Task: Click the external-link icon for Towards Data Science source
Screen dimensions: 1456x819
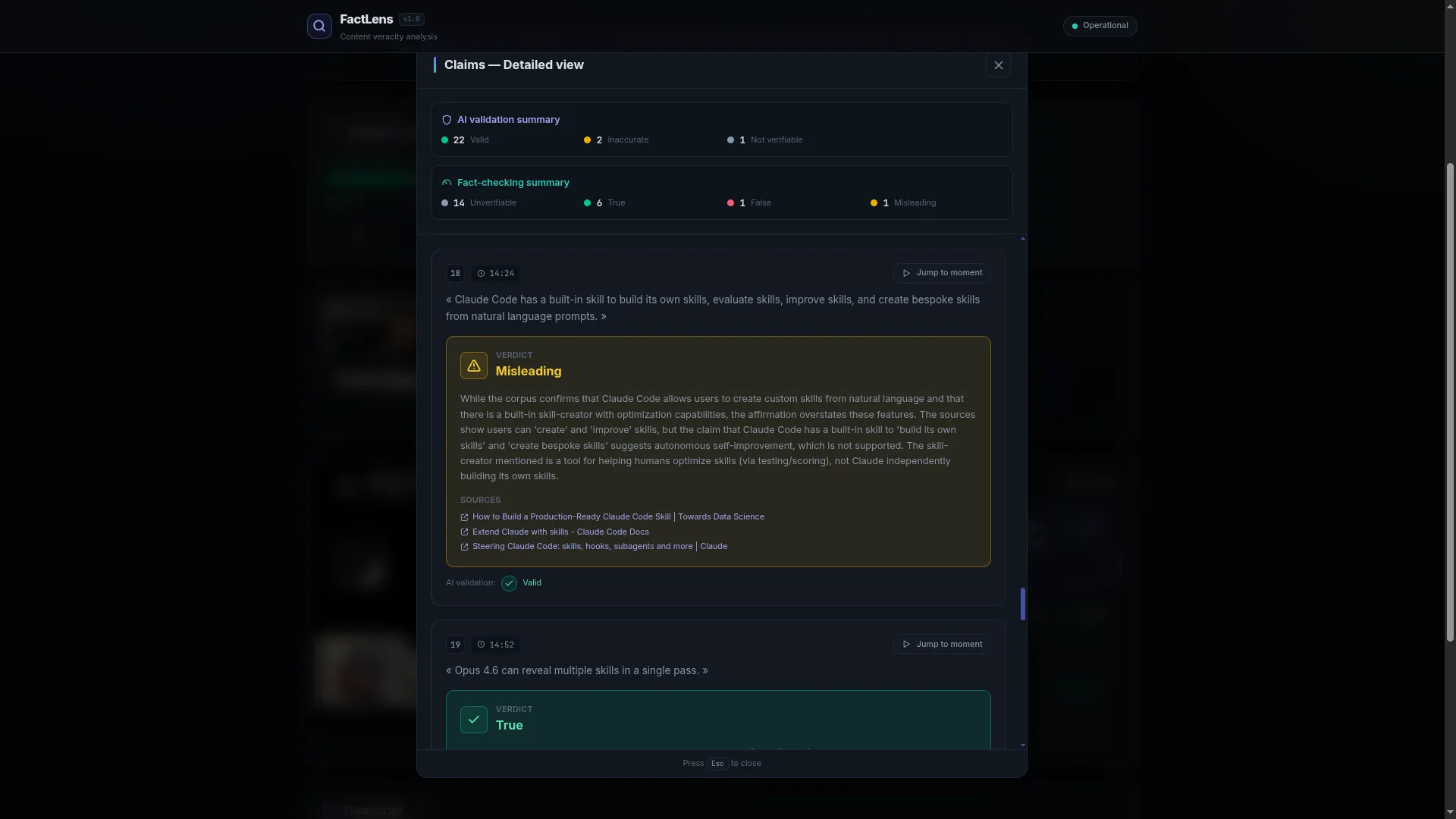Action: coord(465,518)
